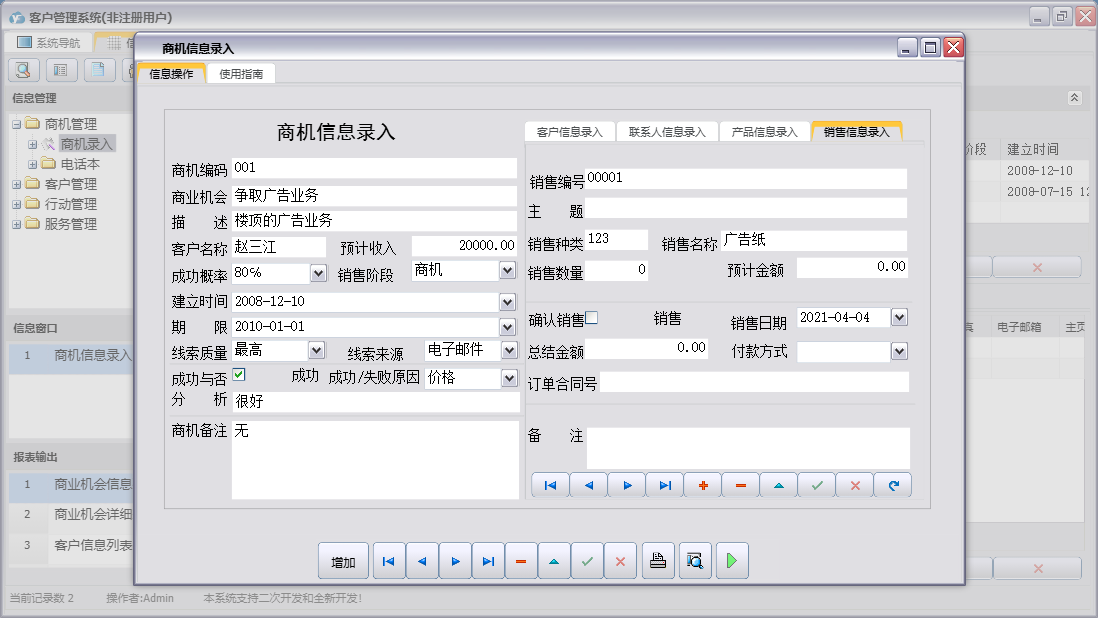Jump to first record using the bottom toolbar
The width and height of the screenshot is (1098, 618).
[388, 562]
